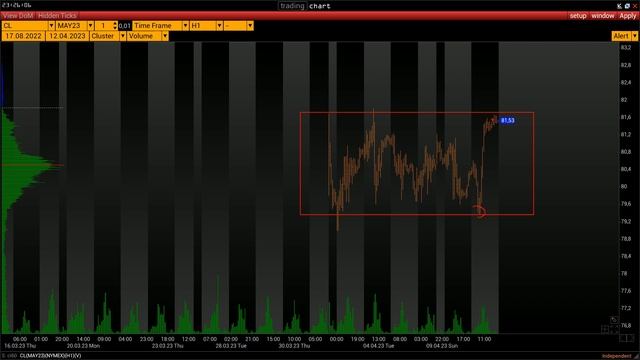The height and width of the screenshot is (360, 640).
Task: Click the end date 12.04.2023 field
Action: [x=67, y=36]
